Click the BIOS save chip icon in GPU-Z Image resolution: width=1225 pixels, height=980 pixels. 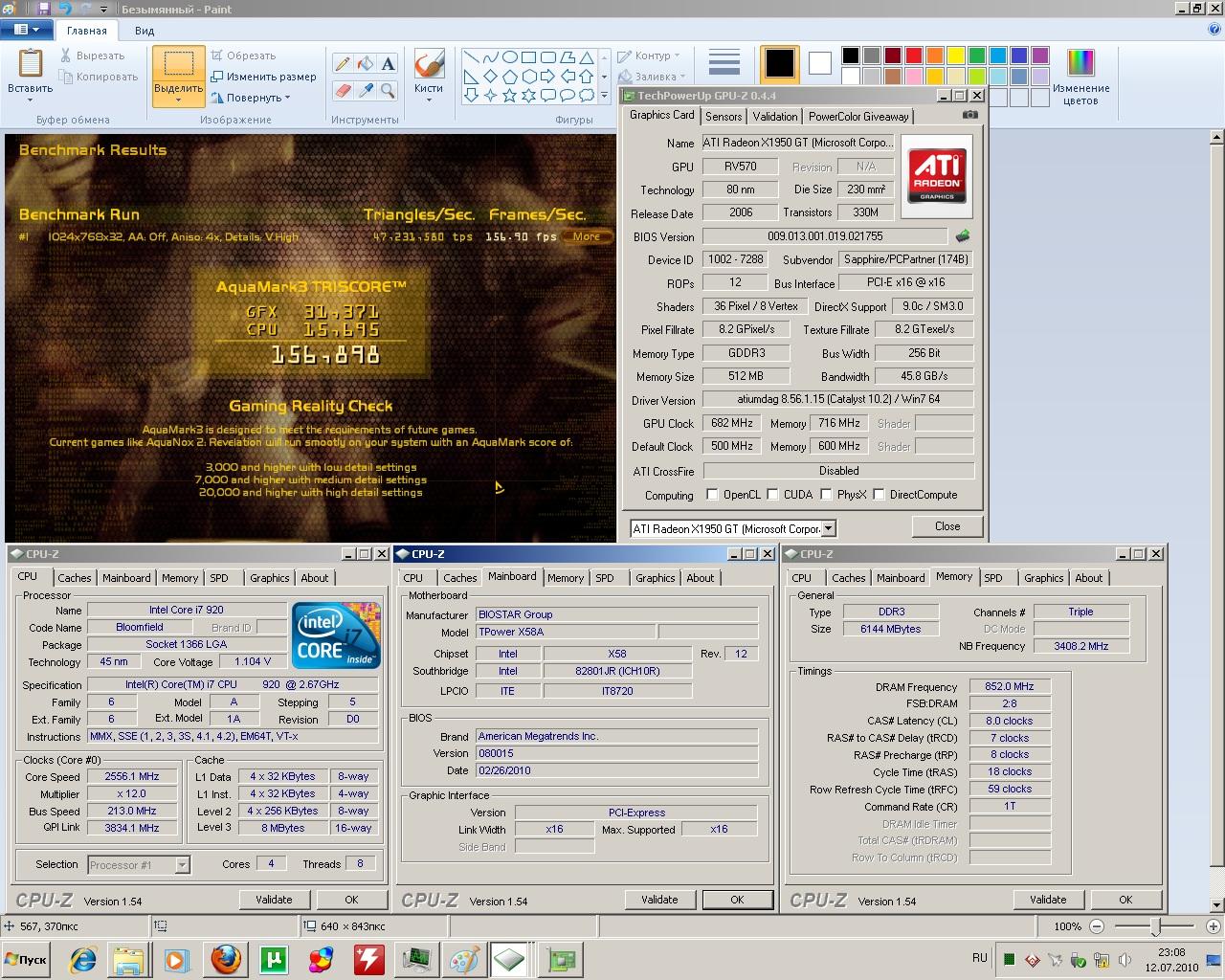[x=963, y=235]
